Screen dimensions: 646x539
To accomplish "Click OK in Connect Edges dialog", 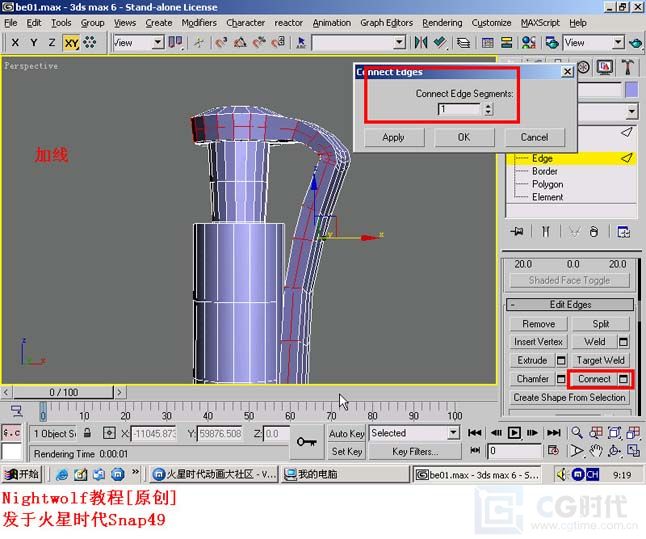I will (464, 137).
